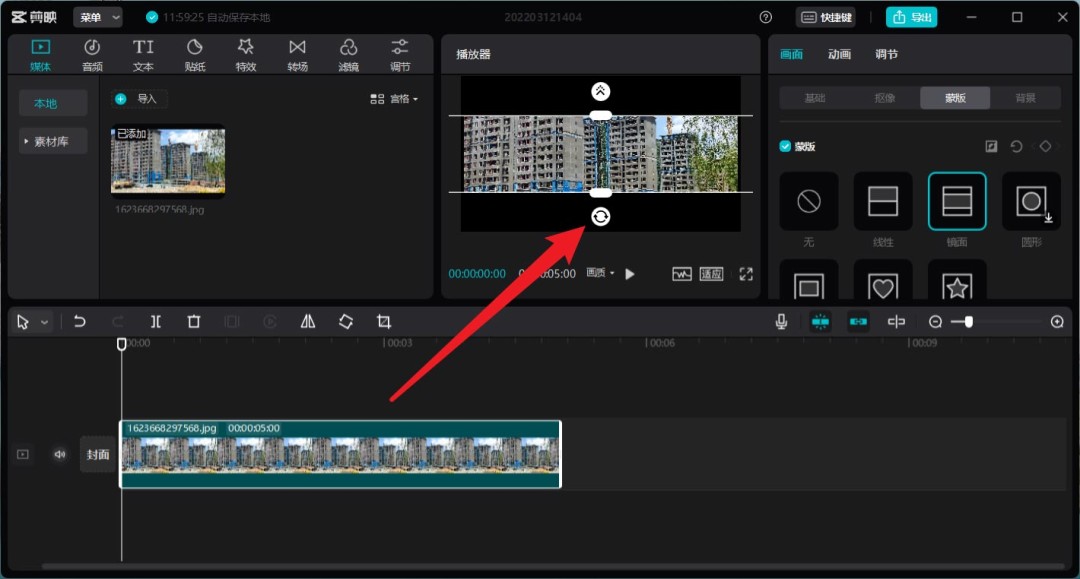Select the crop tool above the timeline
This screenshot has width=1080, height=579.
click(385, 321)
